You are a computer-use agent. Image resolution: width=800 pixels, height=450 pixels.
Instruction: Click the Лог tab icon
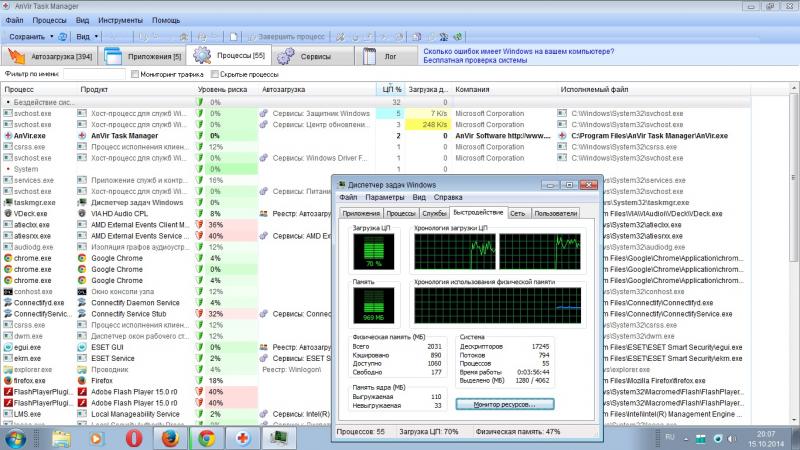[x=370, y=56]
